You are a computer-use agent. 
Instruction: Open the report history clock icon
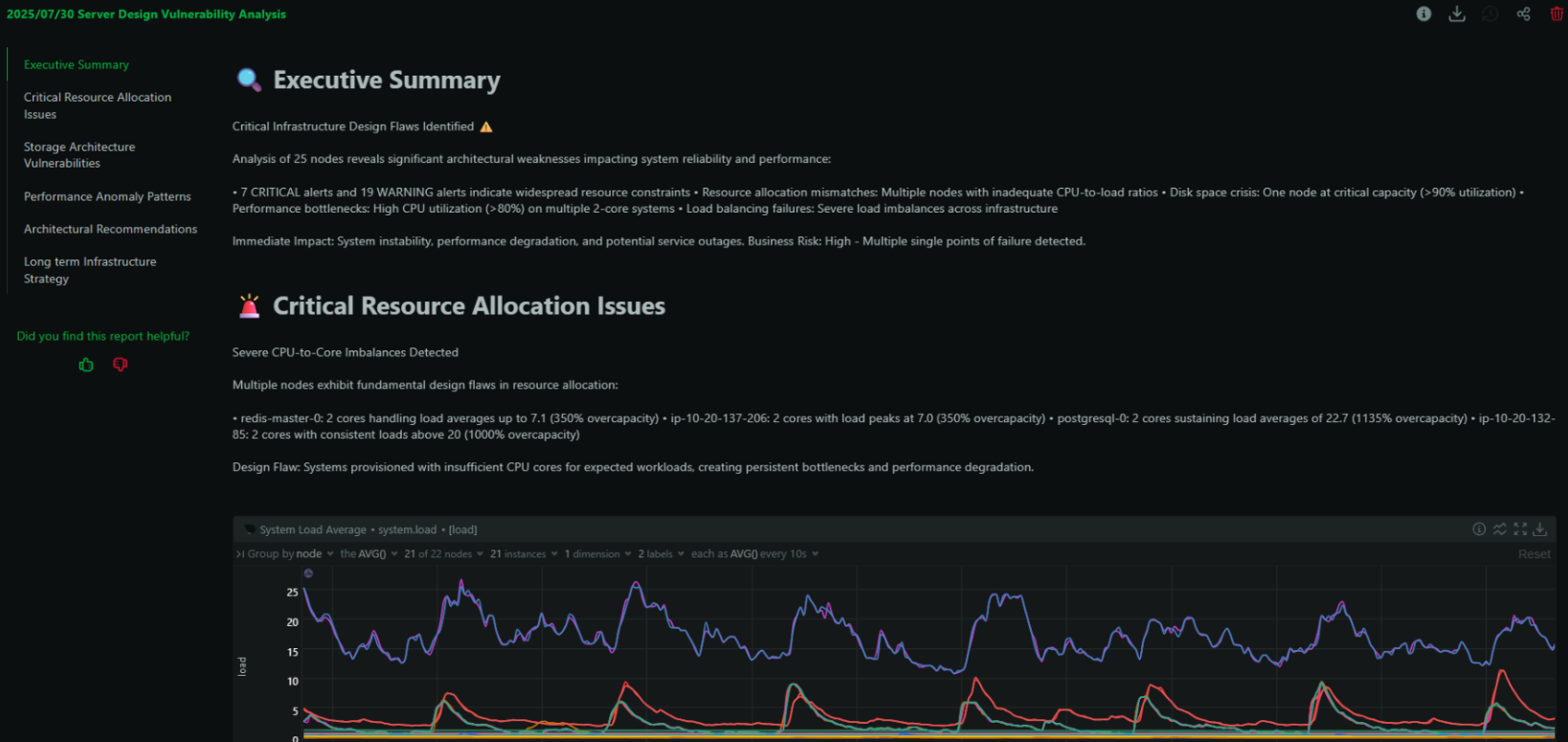coord(1490,13)
